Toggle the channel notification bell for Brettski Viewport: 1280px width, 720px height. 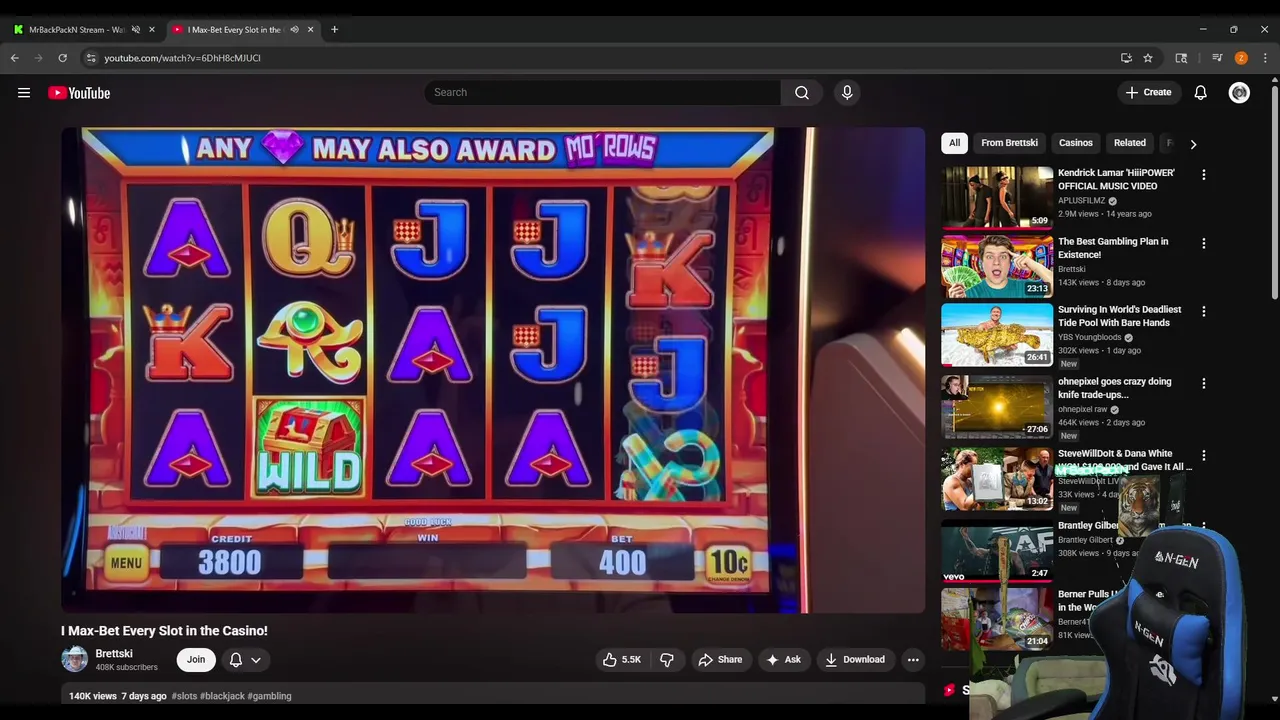tap(236, 660)
